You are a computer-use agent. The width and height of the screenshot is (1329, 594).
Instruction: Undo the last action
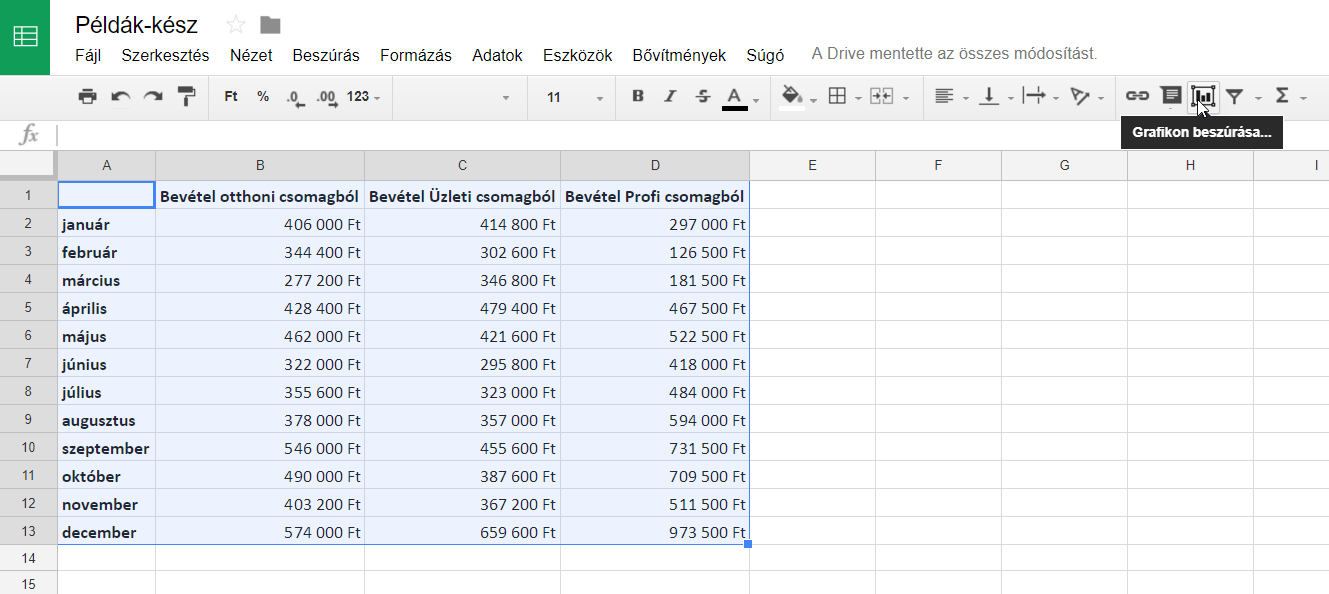point(120,97)
